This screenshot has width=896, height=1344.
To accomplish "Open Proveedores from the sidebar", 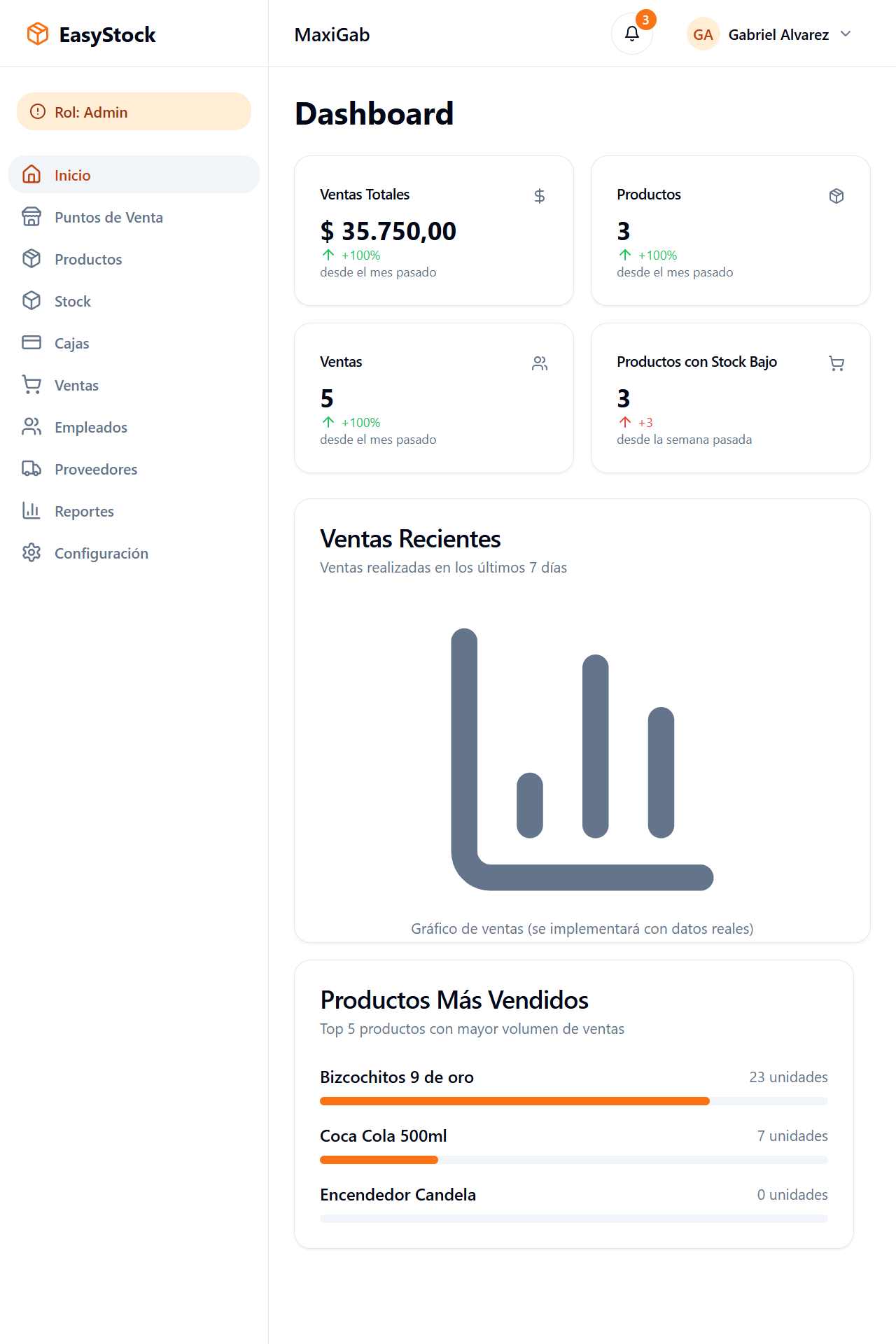I will coord(96,470).
